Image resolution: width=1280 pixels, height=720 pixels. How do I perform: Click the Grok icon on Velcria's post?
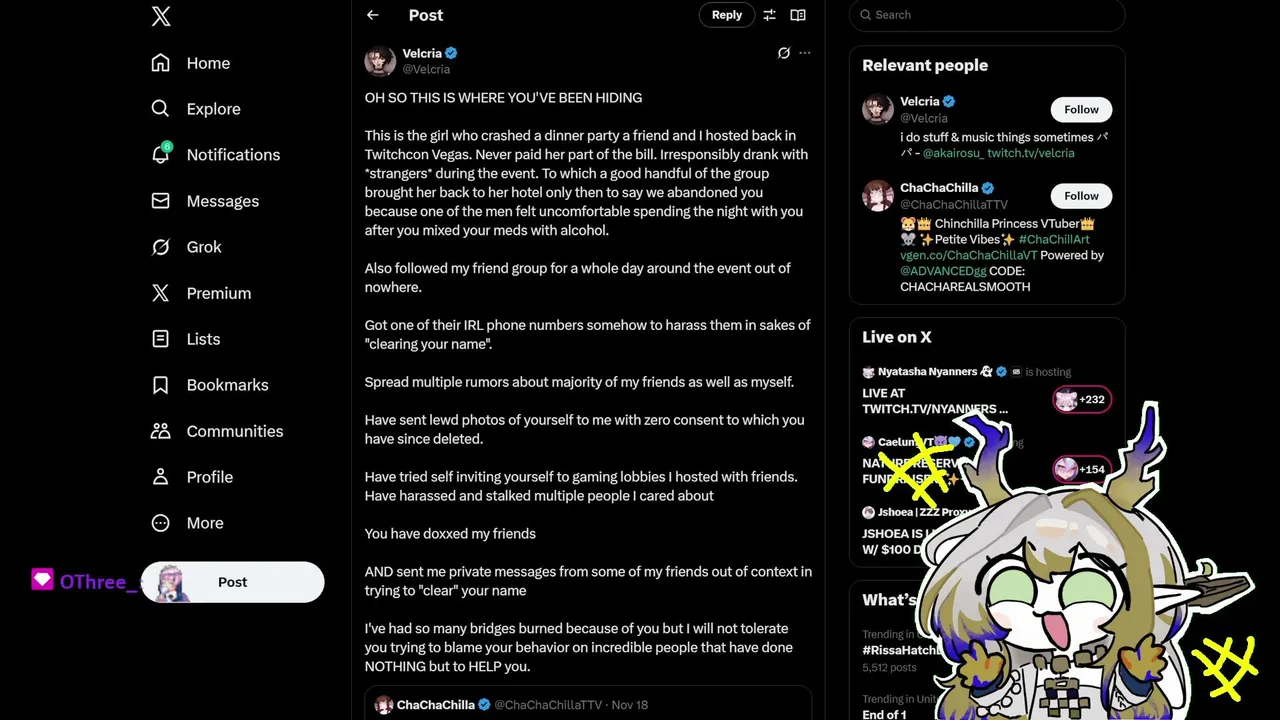point(784,53)
